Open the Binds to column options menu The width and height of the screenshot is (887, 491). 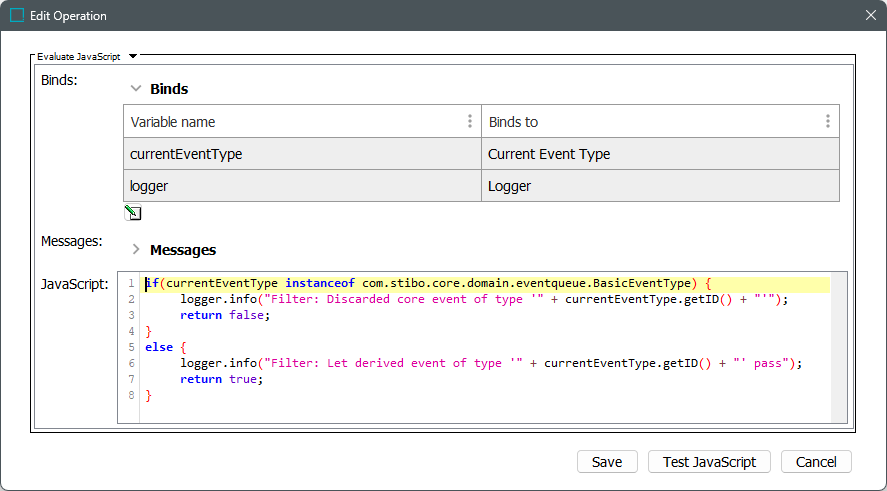[x=827, y=121]
